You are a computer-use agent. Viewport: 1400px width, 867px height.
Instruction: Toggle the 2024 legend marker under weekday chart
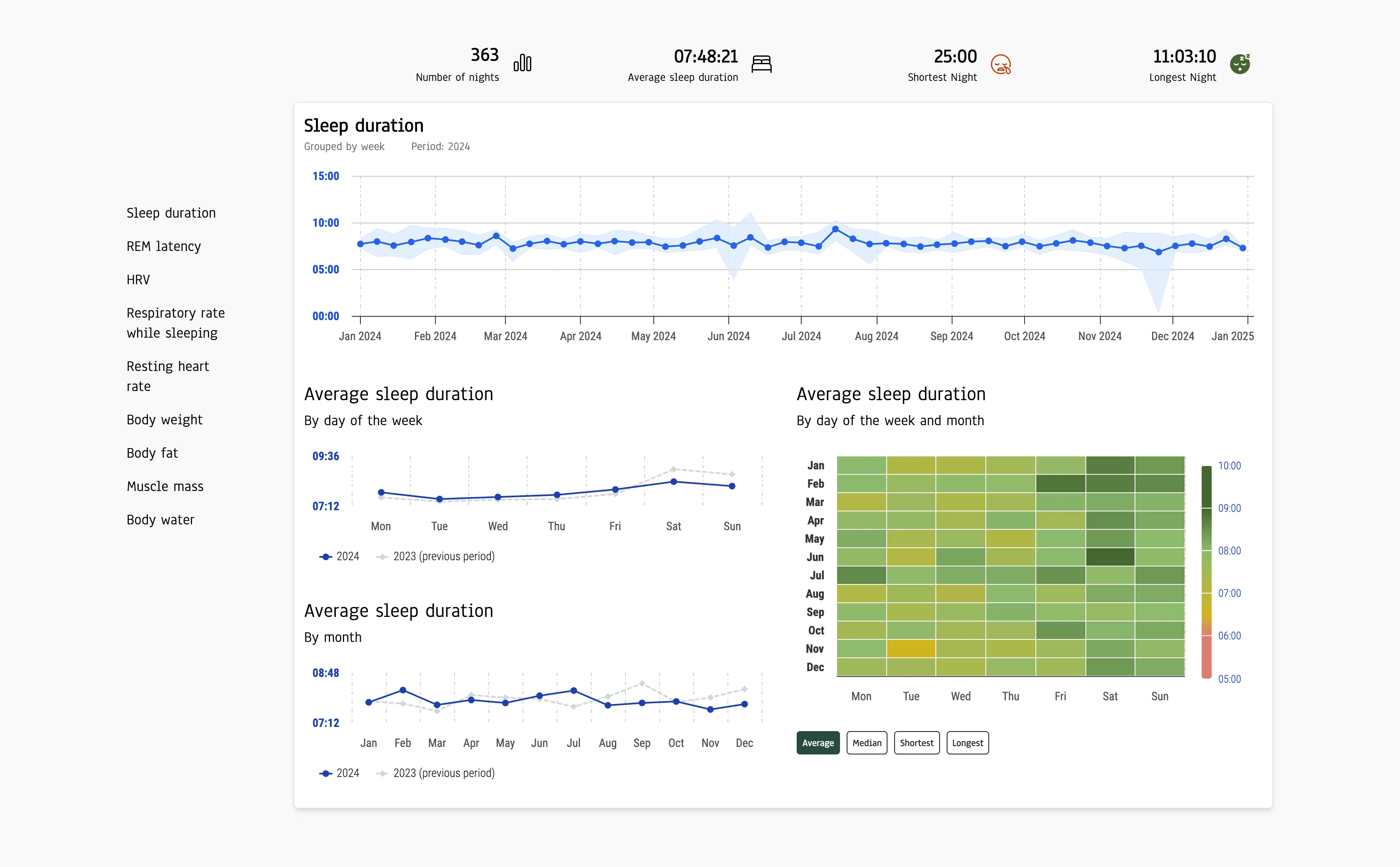point(326,557)
